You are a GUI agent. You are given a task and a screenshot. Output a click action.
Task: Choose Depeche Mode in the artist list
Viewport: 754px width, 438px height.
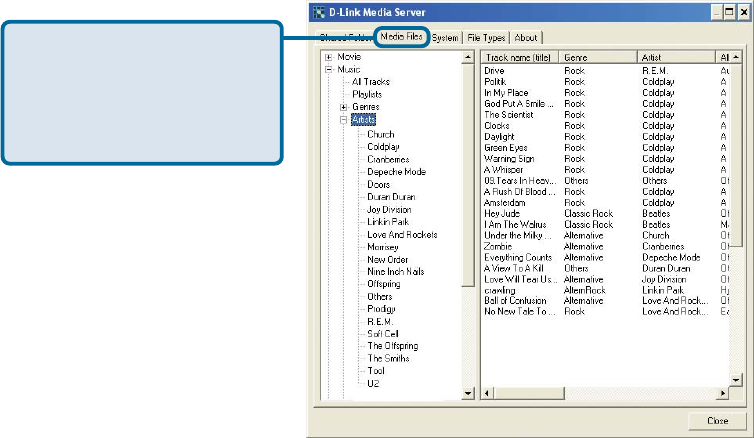tap(396, 172)
